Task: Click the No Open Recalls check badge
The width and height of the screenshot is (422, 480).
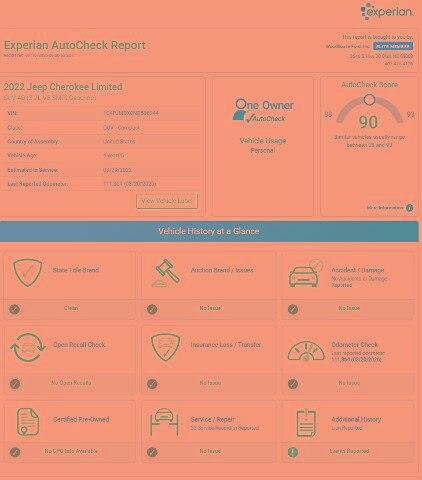Action: pyautogui.click(x=15, y=384)
